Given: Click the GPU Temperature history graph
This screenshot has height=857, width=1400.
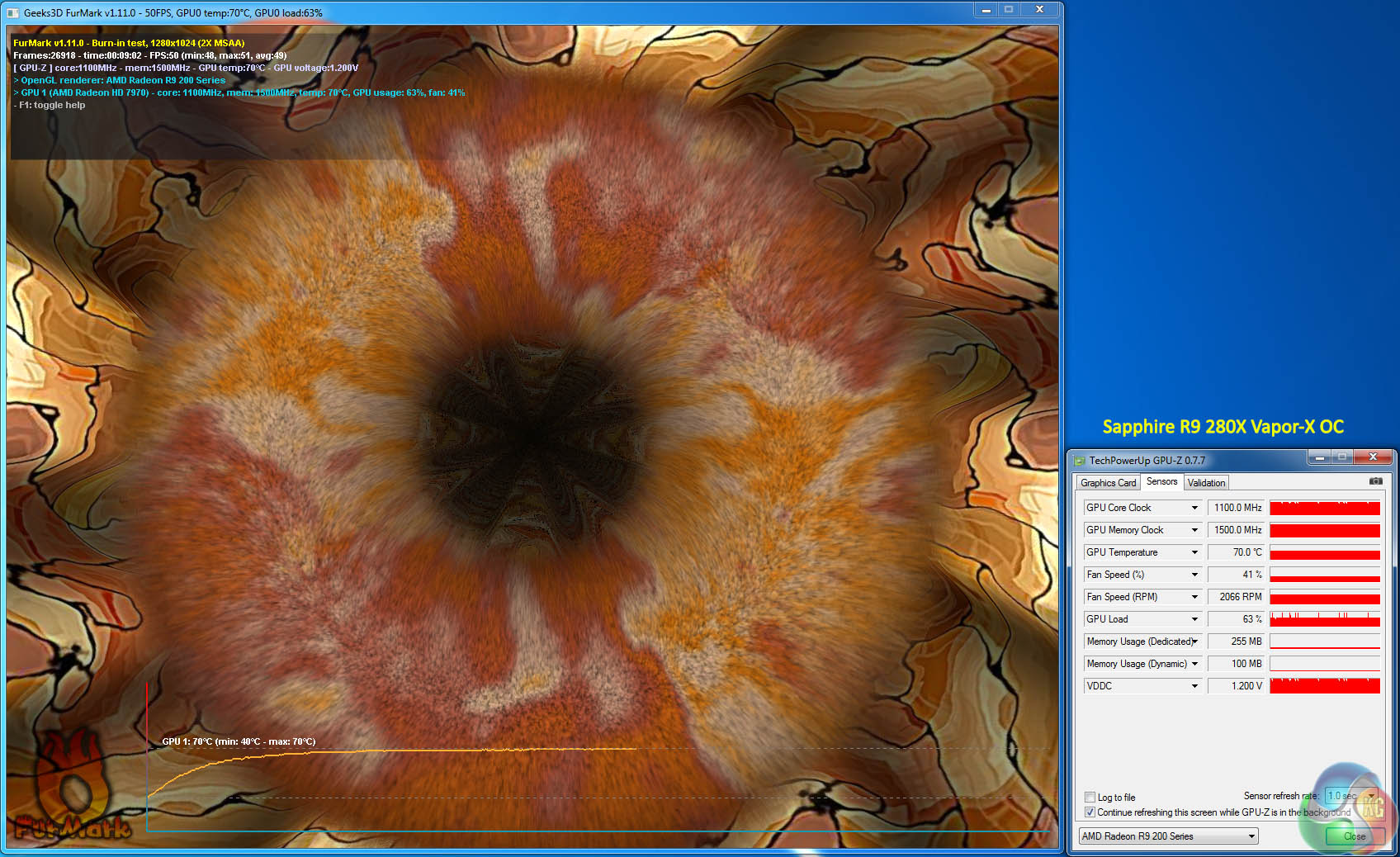Looking at the screenshot, I should (x=1325, y=552).
